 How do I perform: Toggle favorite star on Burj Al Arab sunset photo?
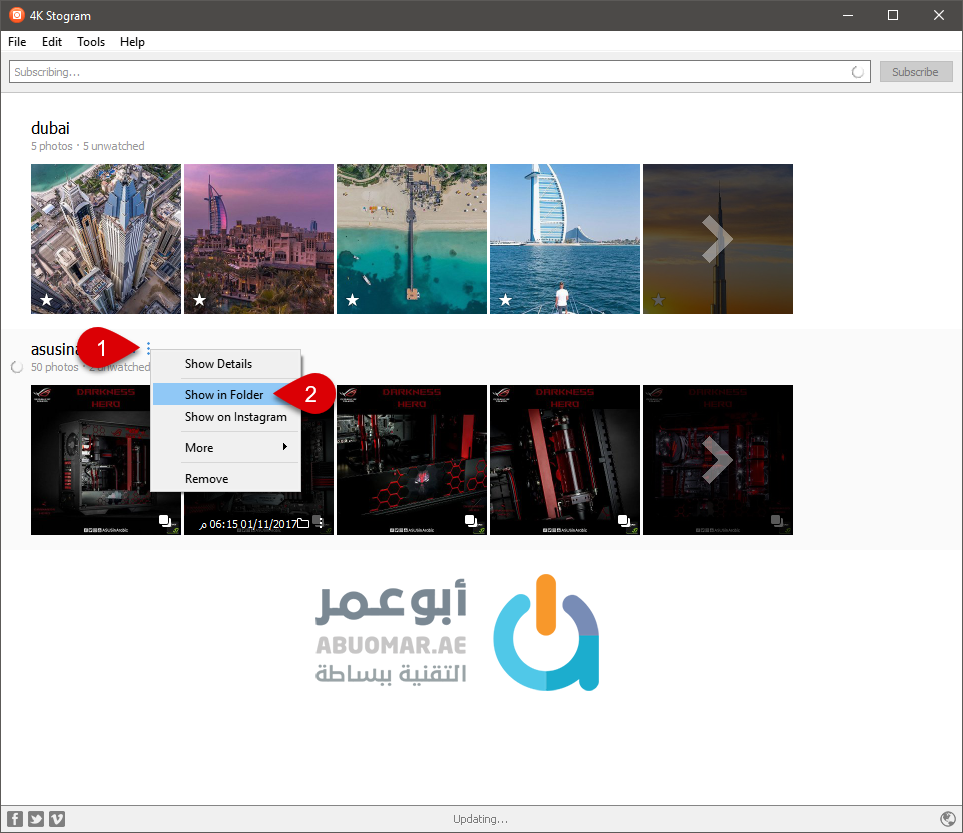[199, 300]
